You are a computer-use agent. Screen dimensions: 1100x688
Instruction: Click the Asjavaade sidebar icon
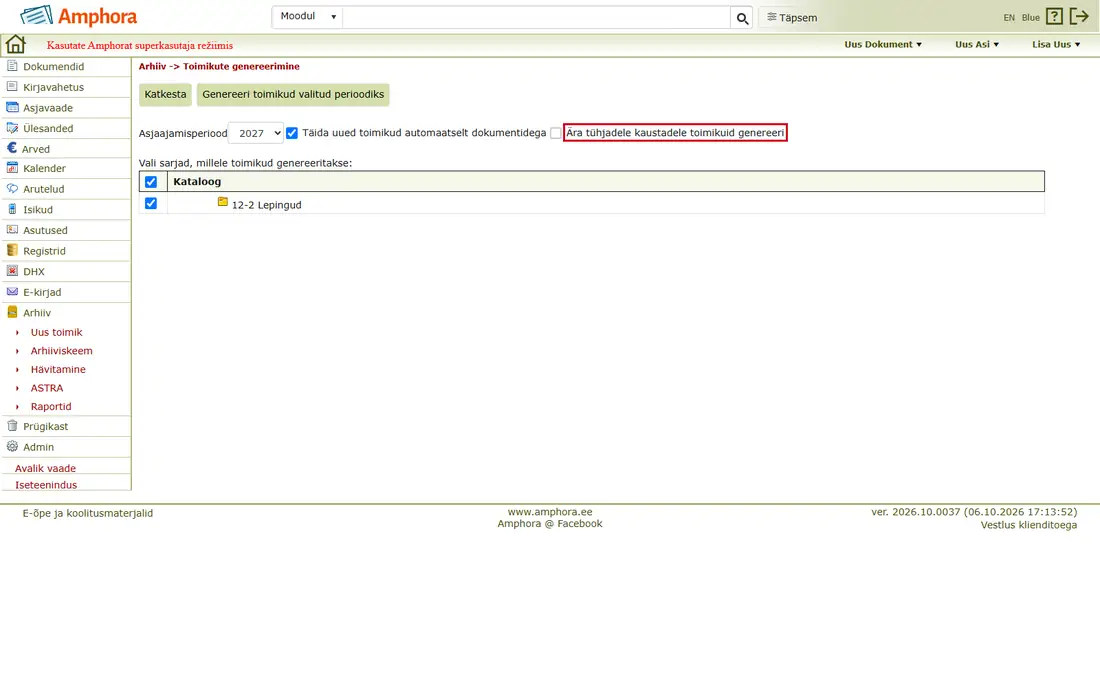tap(12, 107)
